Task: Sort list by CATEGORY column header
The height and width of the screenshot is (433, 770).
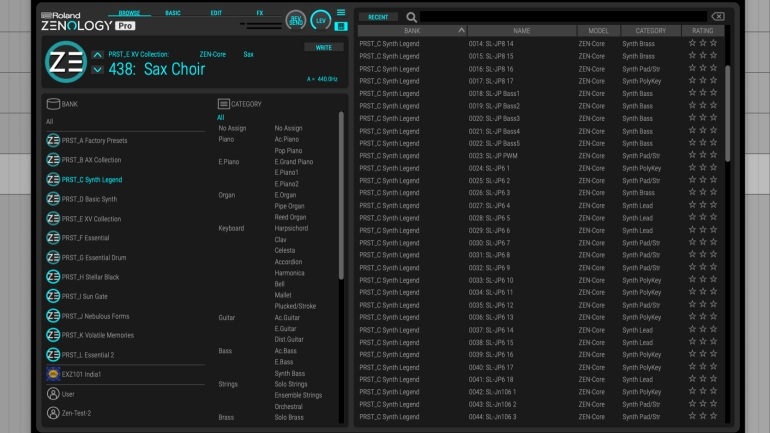Action: (651, 30)
